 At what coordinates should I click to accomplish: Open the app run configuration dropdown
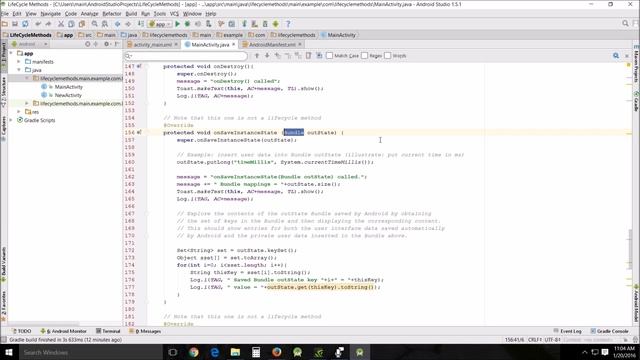pyautogui.click(x=159, y=24)
